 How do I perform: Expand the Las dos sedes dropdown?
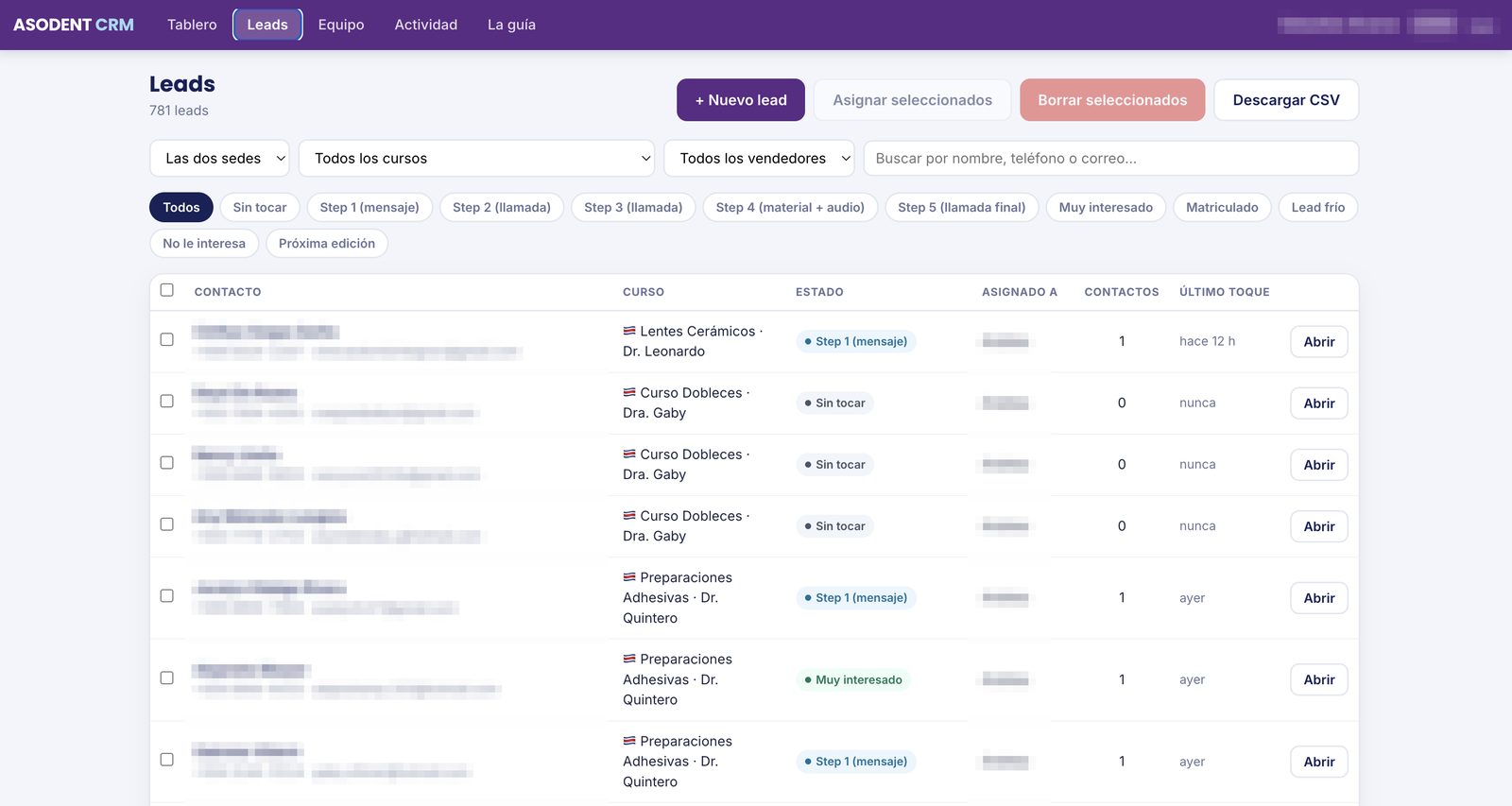(x=219, y=159)
